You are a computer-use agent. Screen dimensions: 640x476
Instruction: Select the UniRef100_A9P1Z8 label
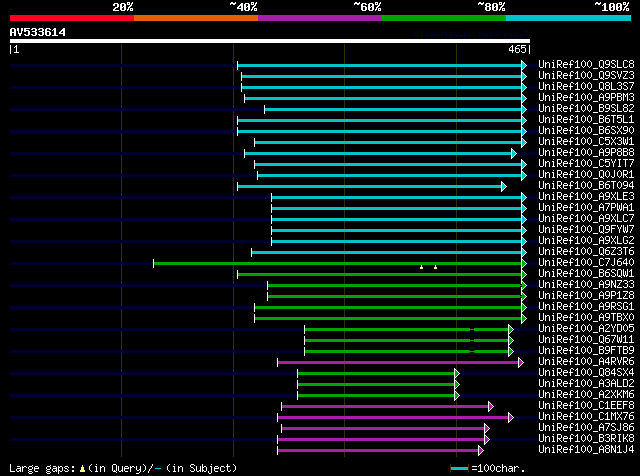coord(586,296)
